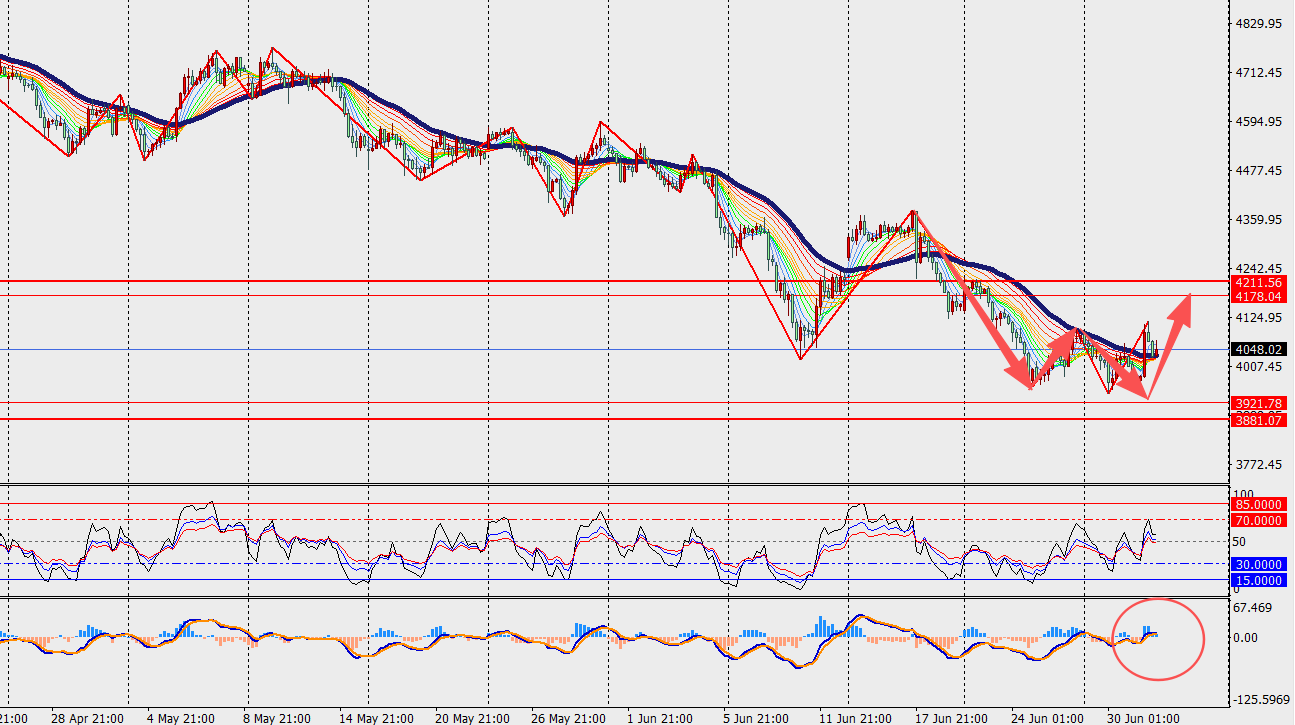The width and height of the screenshot is (1295, 725).
Task: Click the 28 Apr 21:00 date label
Action: pos(88,718)
